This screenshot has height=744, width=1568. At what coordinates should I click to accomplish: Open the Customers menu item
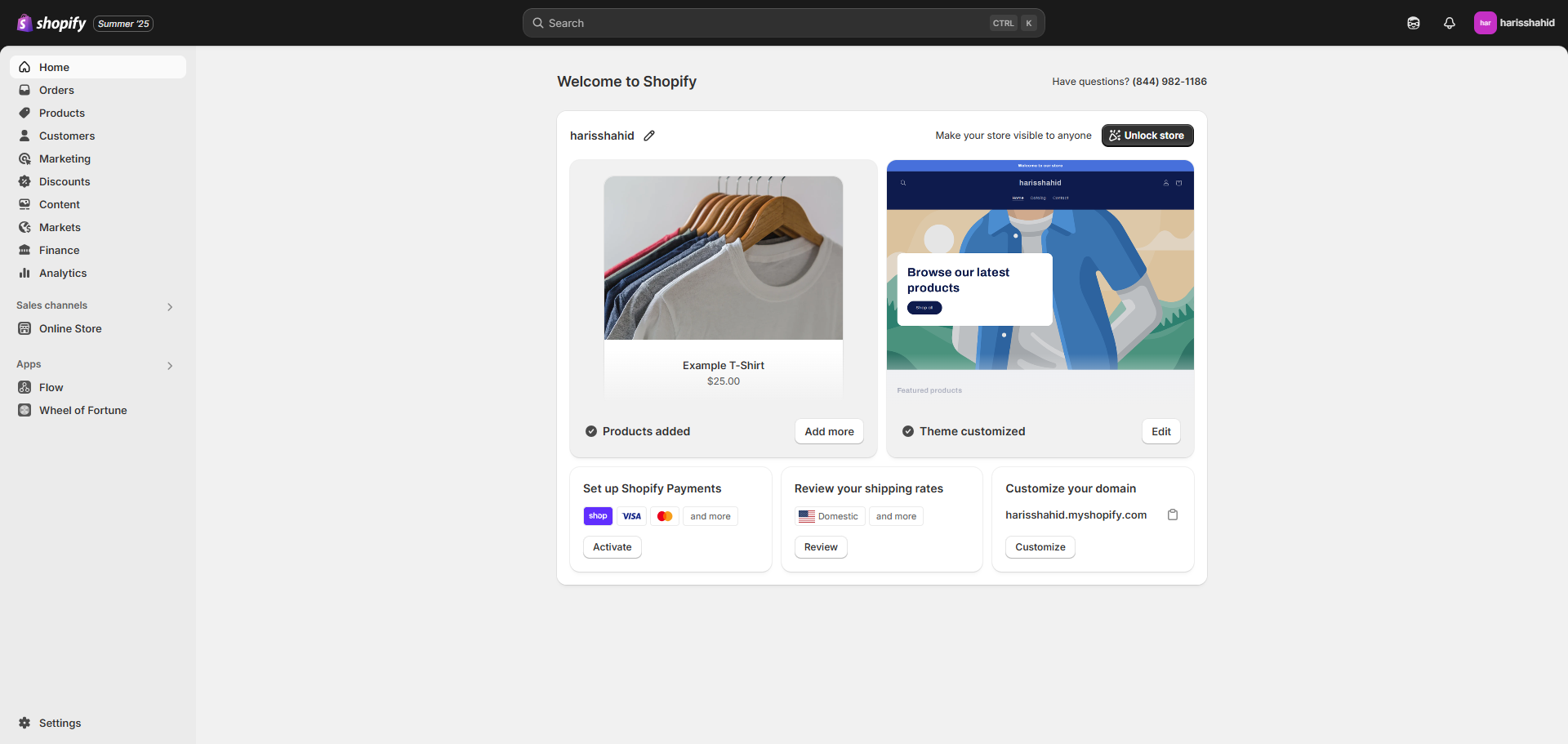click(98, 136)
